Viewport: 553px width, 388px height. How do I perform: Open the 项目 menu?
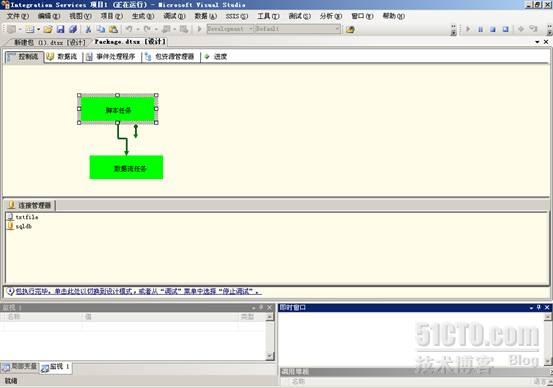(x=111, y=16)
